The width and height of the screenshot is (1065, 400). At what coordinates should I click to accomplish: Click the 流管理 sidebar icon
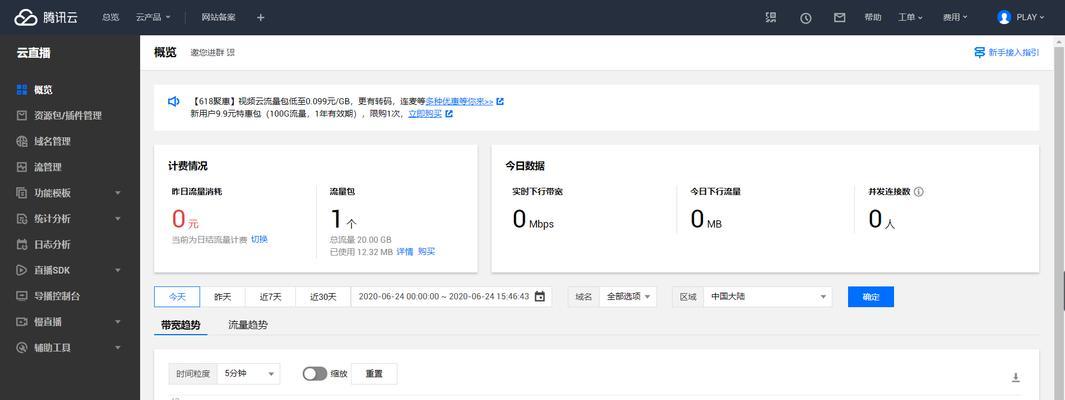[22, 167]
